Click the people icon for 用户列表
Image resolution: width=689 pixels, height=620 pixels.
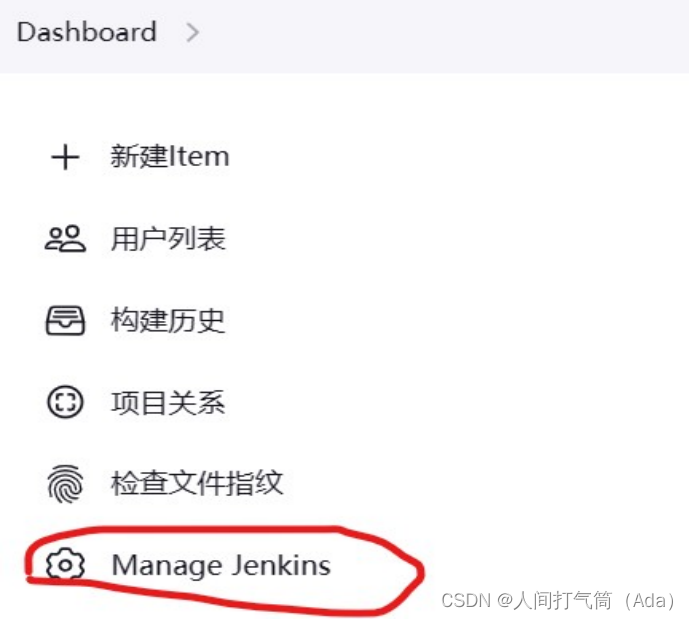(x=65, y=239)
